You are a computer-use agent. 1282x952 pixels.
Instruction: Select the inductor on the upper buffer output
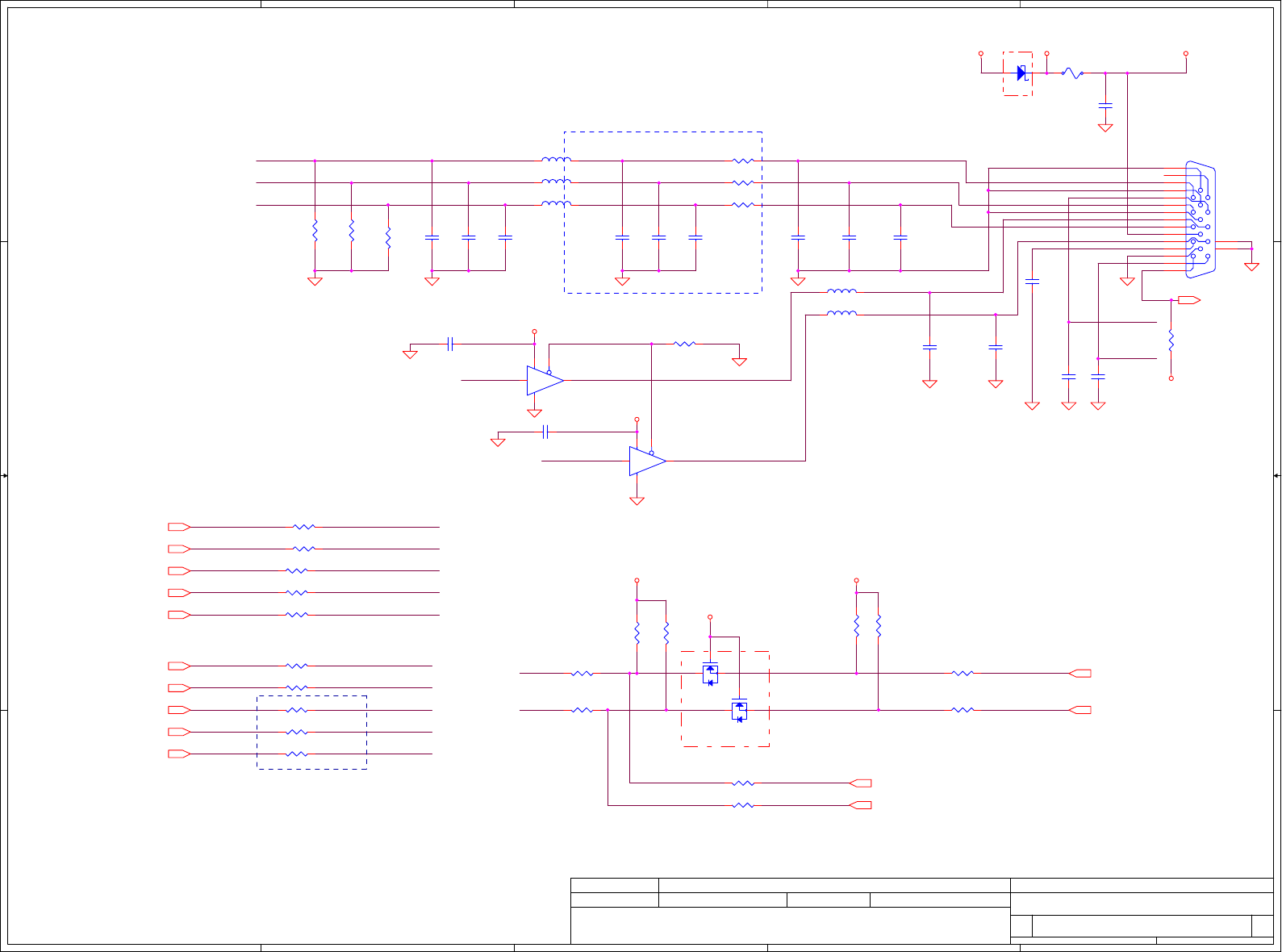click(x=841, y=291)
